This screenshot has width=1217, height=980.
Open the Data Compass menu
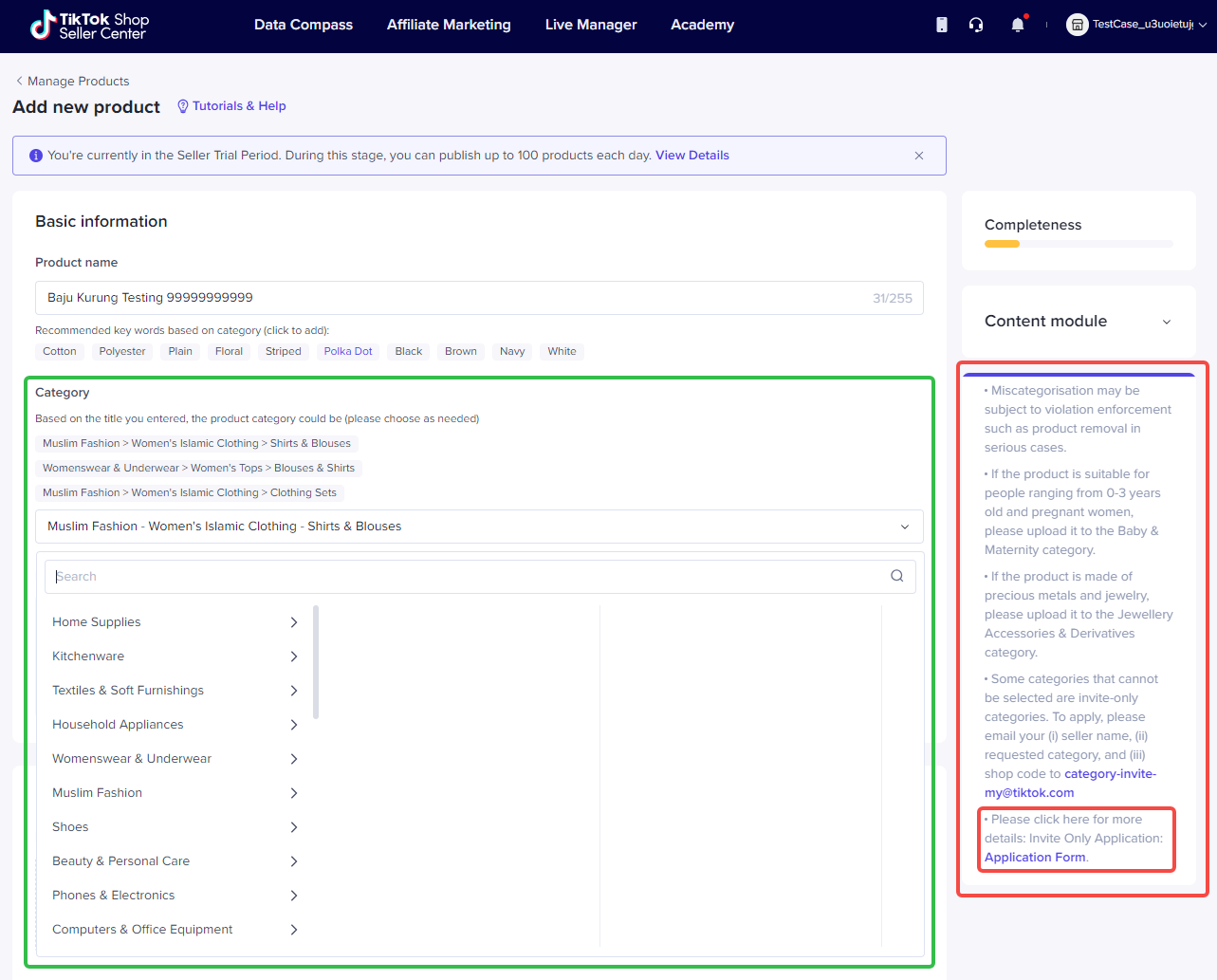(x=304, y=25)
